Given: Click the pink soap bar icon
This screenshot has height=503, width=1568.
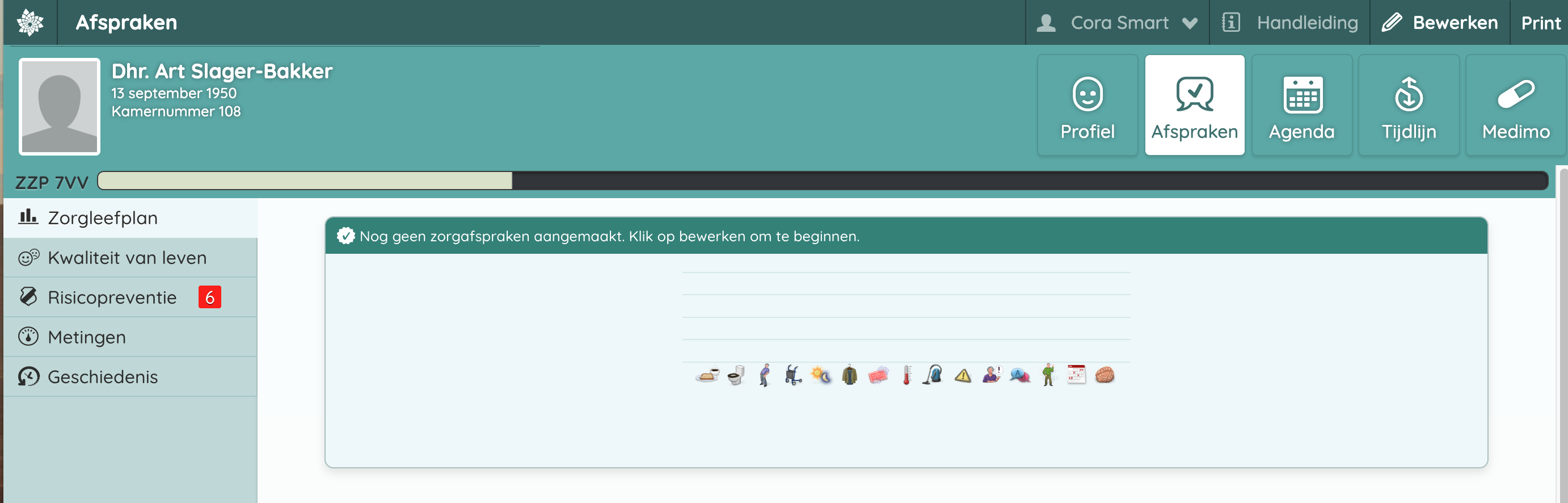Looking at the screenshot, I should pyautogui.click(x=878, y=375).
